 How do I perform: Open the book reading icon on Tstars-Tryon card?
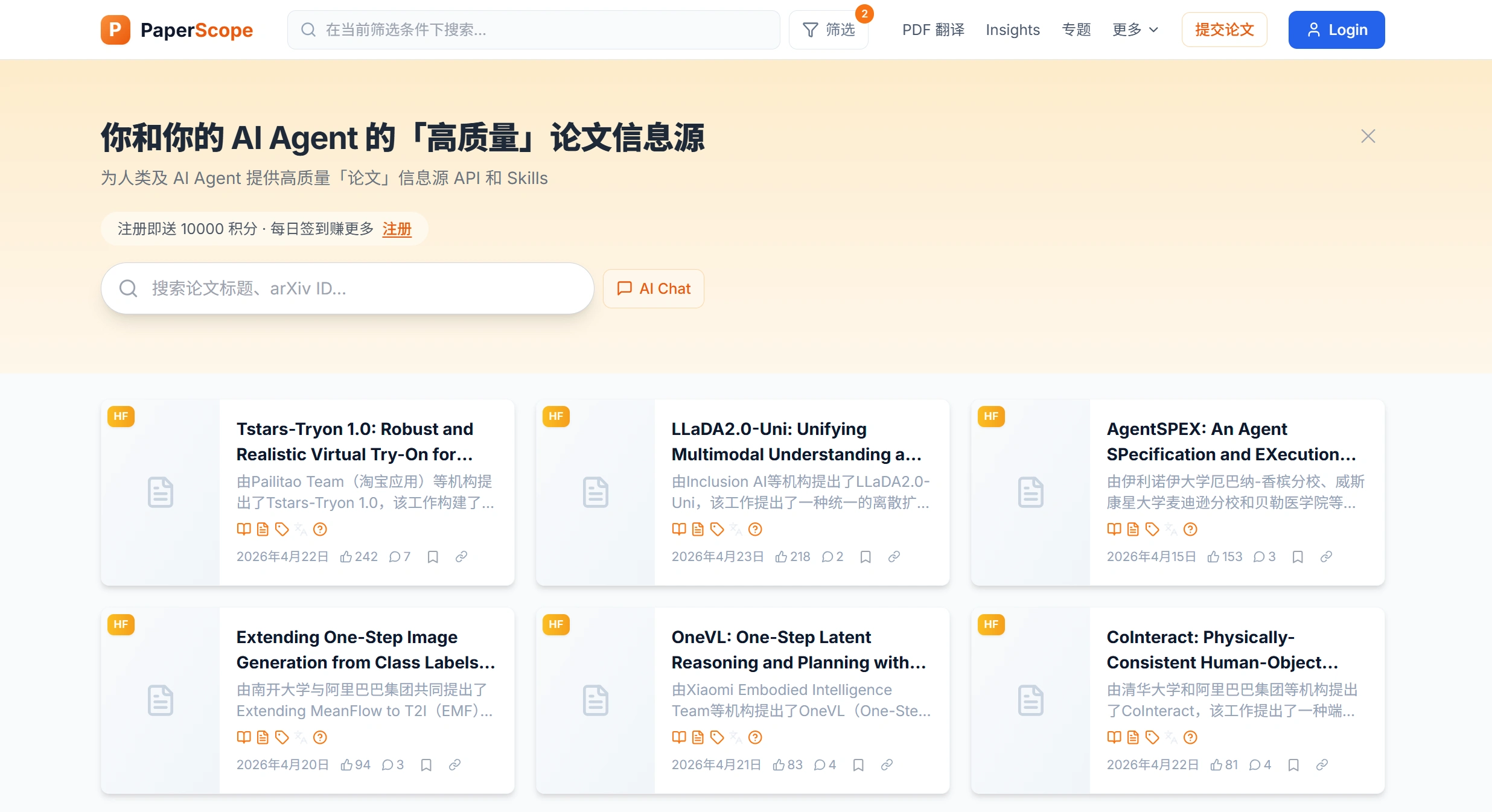(x=244, y=529)
